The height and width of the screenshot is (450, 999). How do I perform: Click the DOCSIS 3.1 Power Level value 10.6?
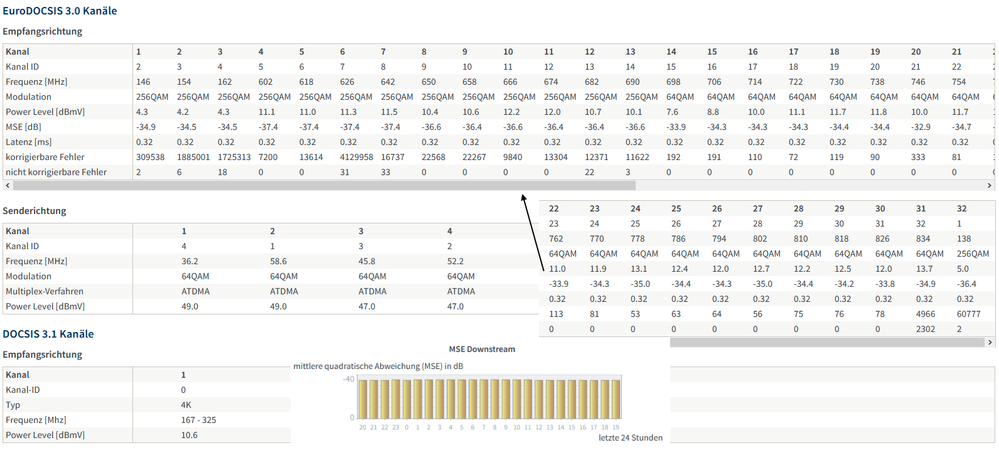tap(190, 435)
